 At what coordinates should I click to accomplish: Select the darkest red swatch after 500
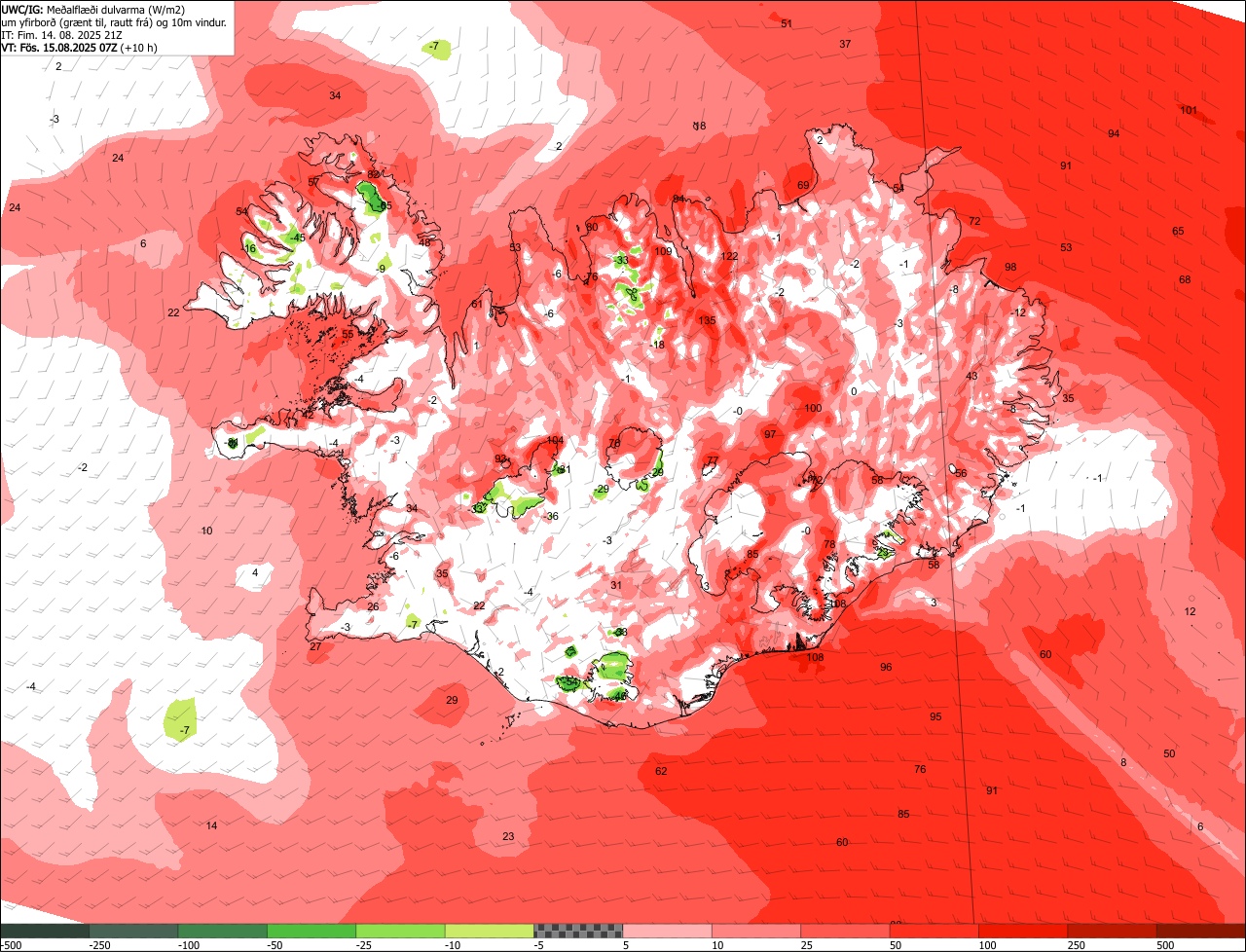[1201, 931]
